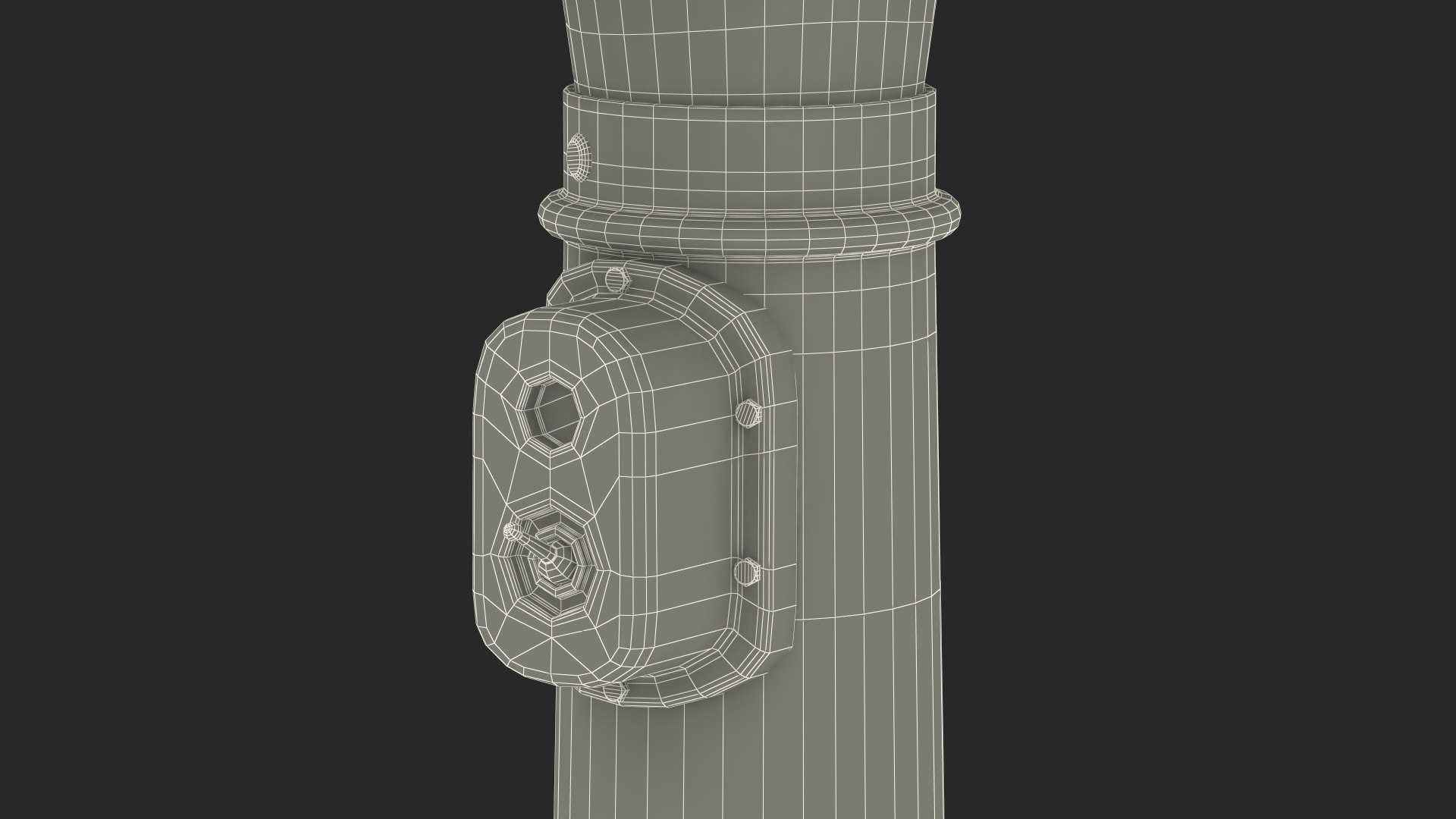Click the empty dark background right of the pole
Image resolution: width=1456 pixels, height=819 pixels.
[1213, 409]
